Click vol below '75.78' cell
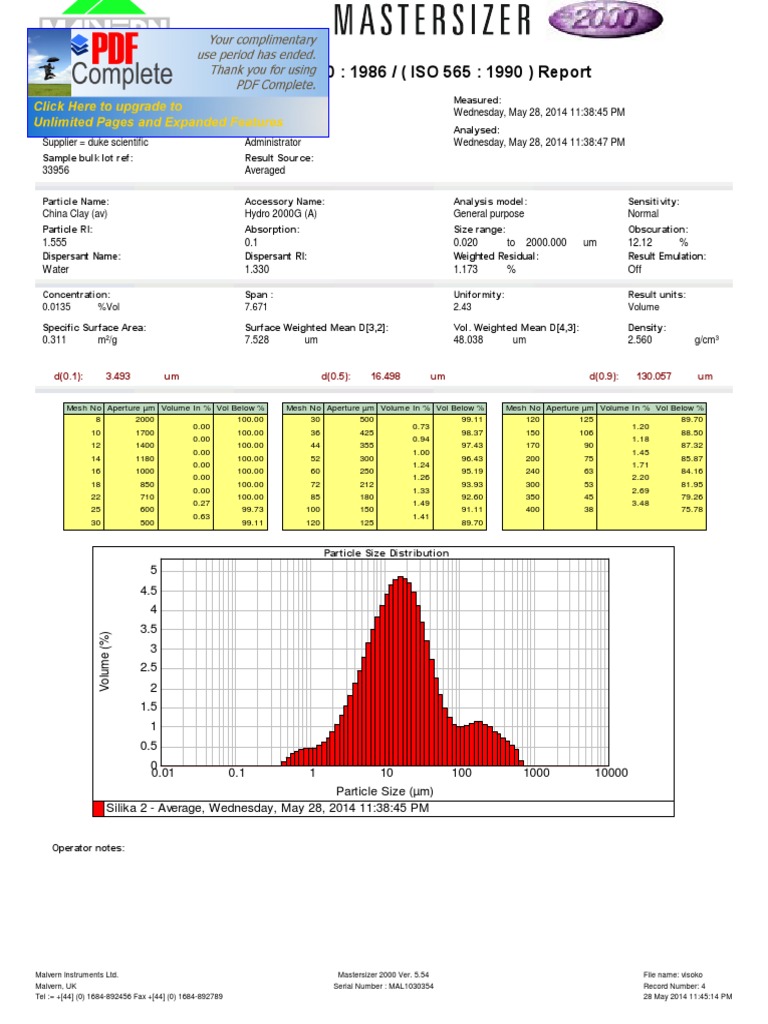The height and width of the screenshot is (1024, 768). coord(692,510)
